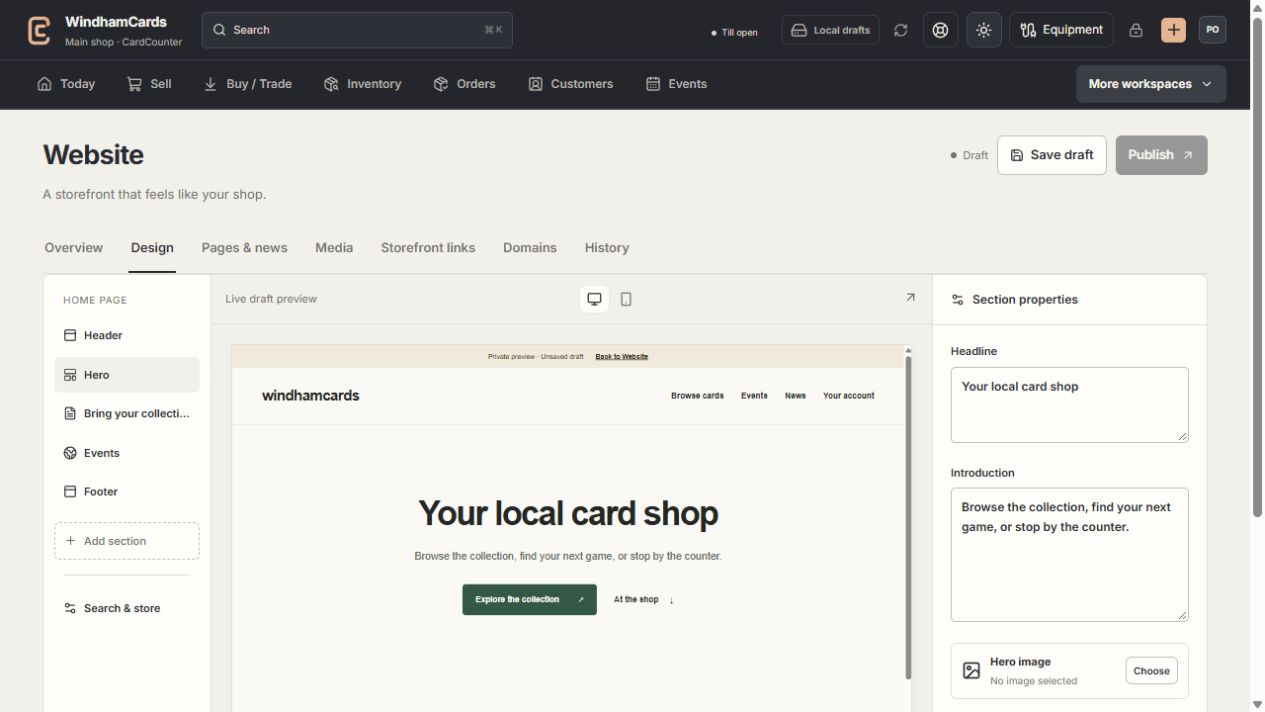Edit the Headline text field
The height and width of the screenshot is (712, 1265).
[1069, 405]
